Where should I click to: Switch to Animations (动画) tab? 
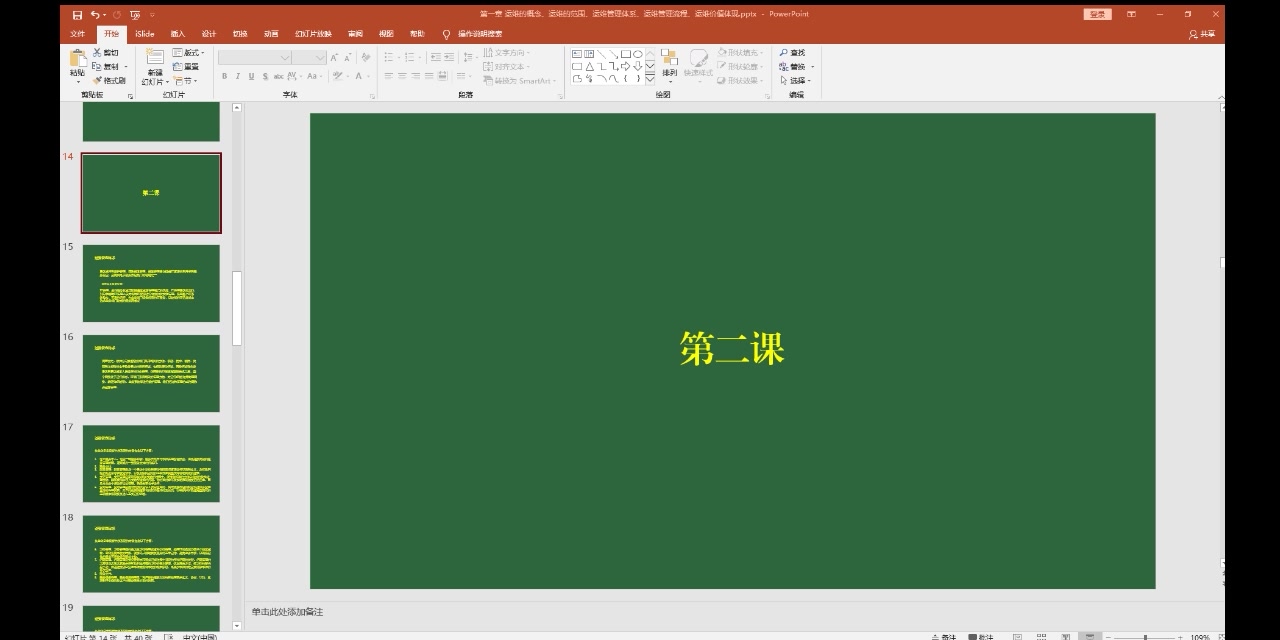tap(271, 34)
